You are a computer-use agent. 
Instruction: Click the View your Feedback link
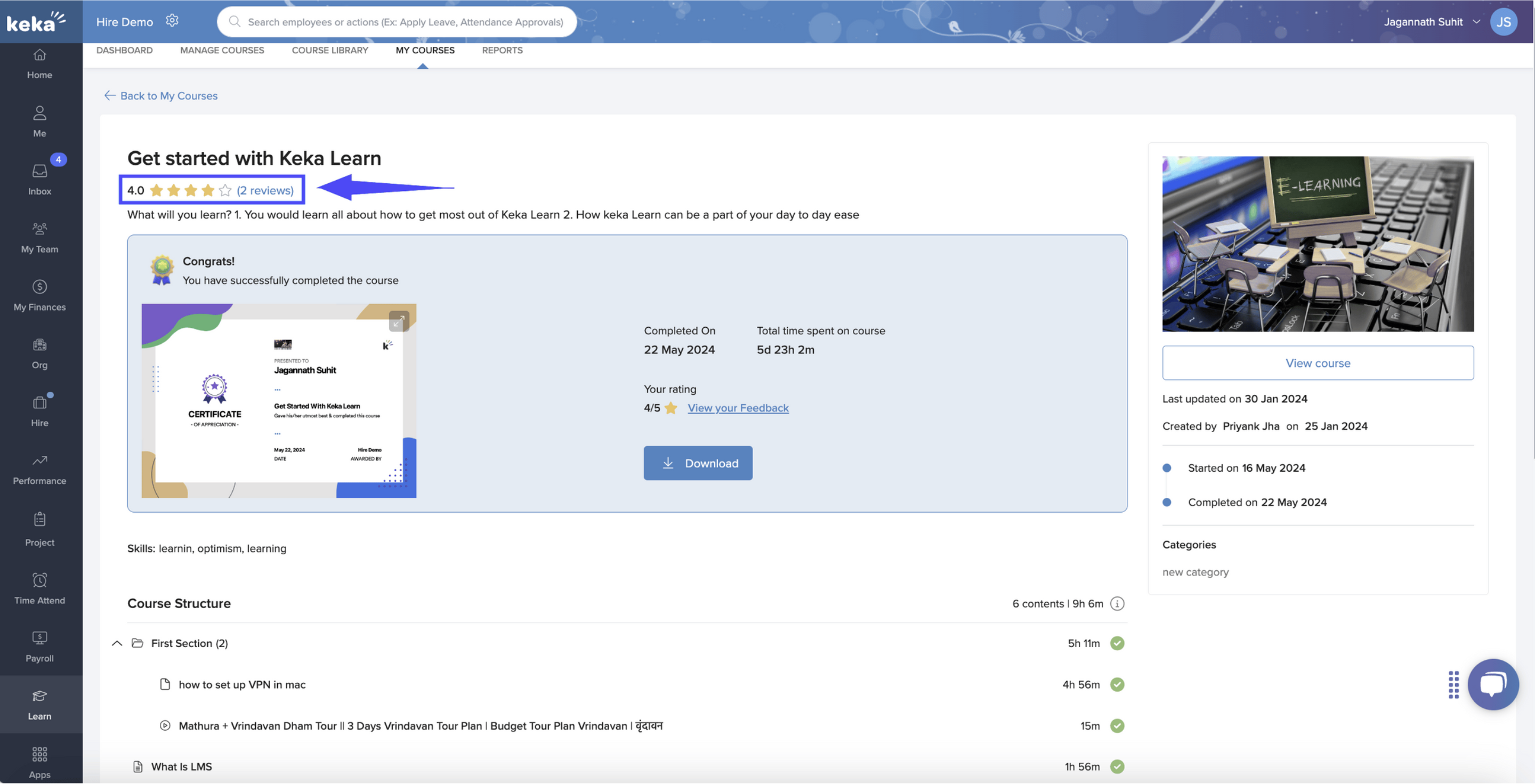tap(738, 408)
